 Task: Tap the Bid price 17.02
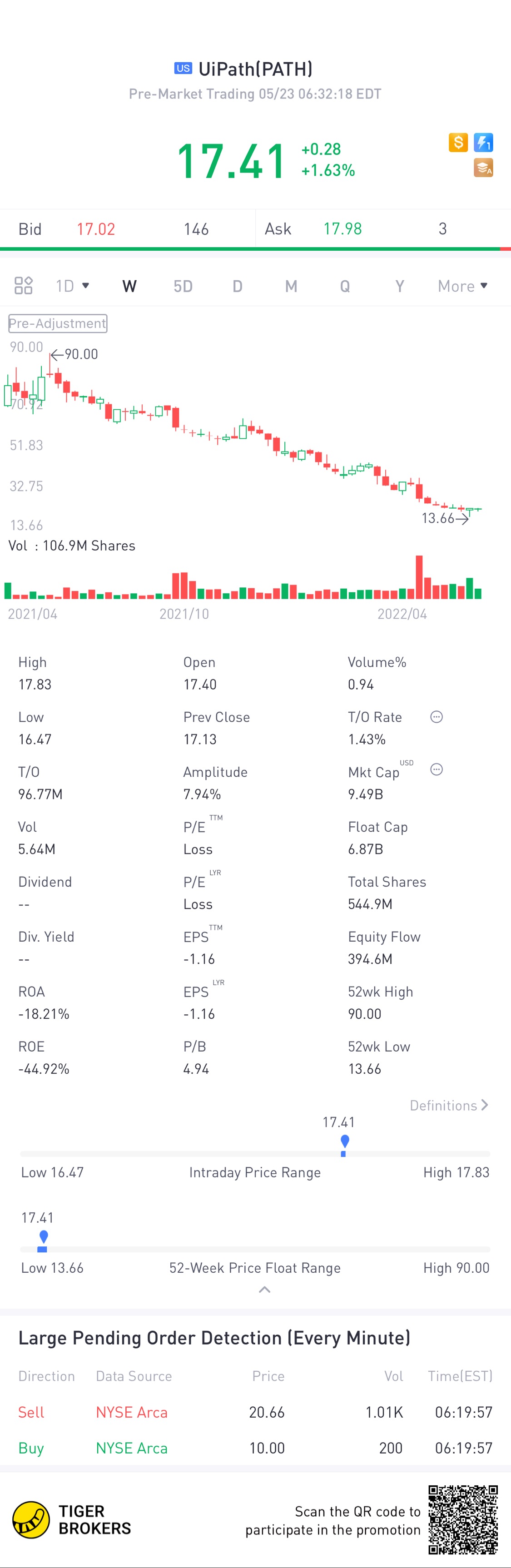click(x=95, y=229)
